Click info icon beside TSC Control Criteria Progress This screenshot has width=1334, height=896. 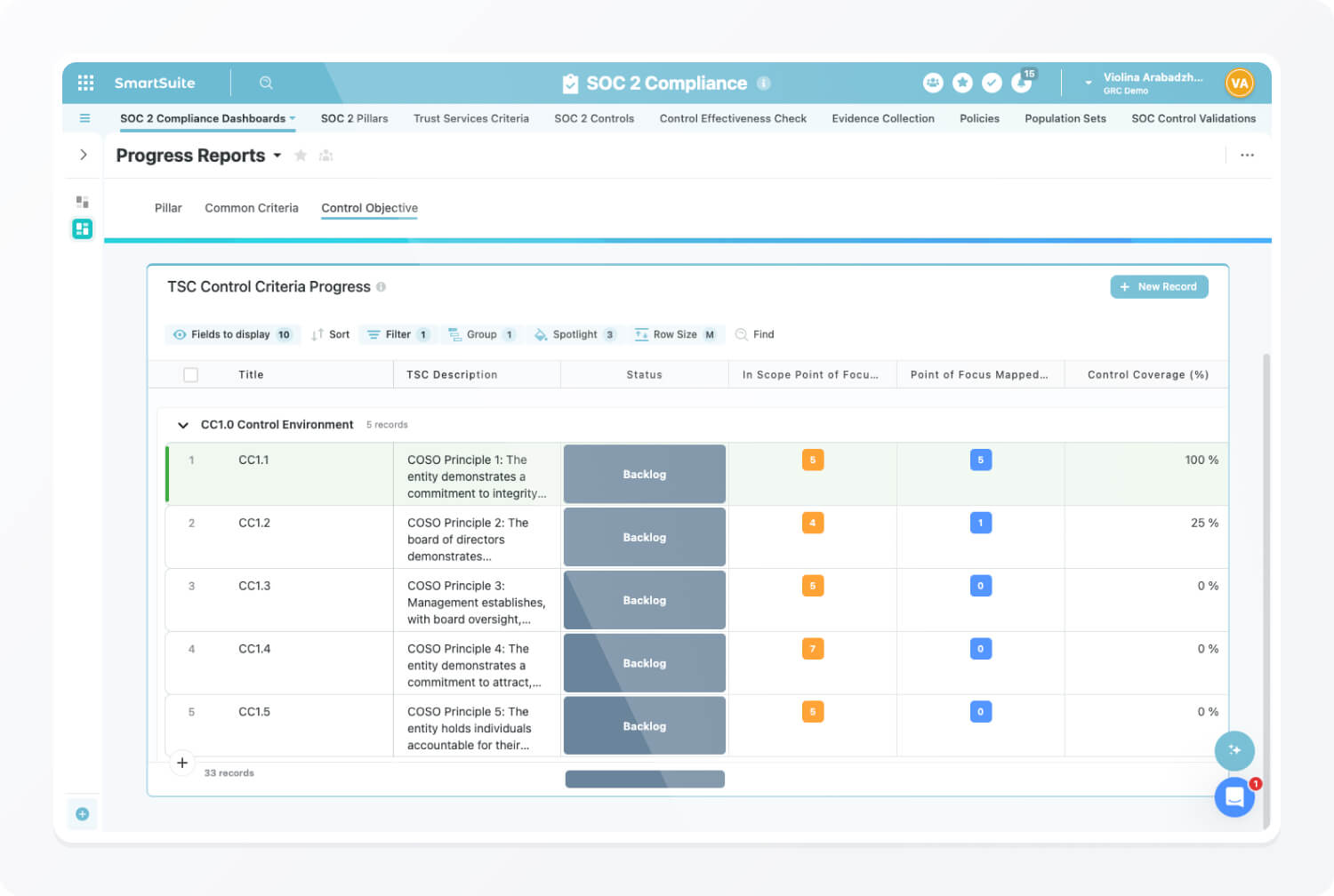[x=381, y=287]
